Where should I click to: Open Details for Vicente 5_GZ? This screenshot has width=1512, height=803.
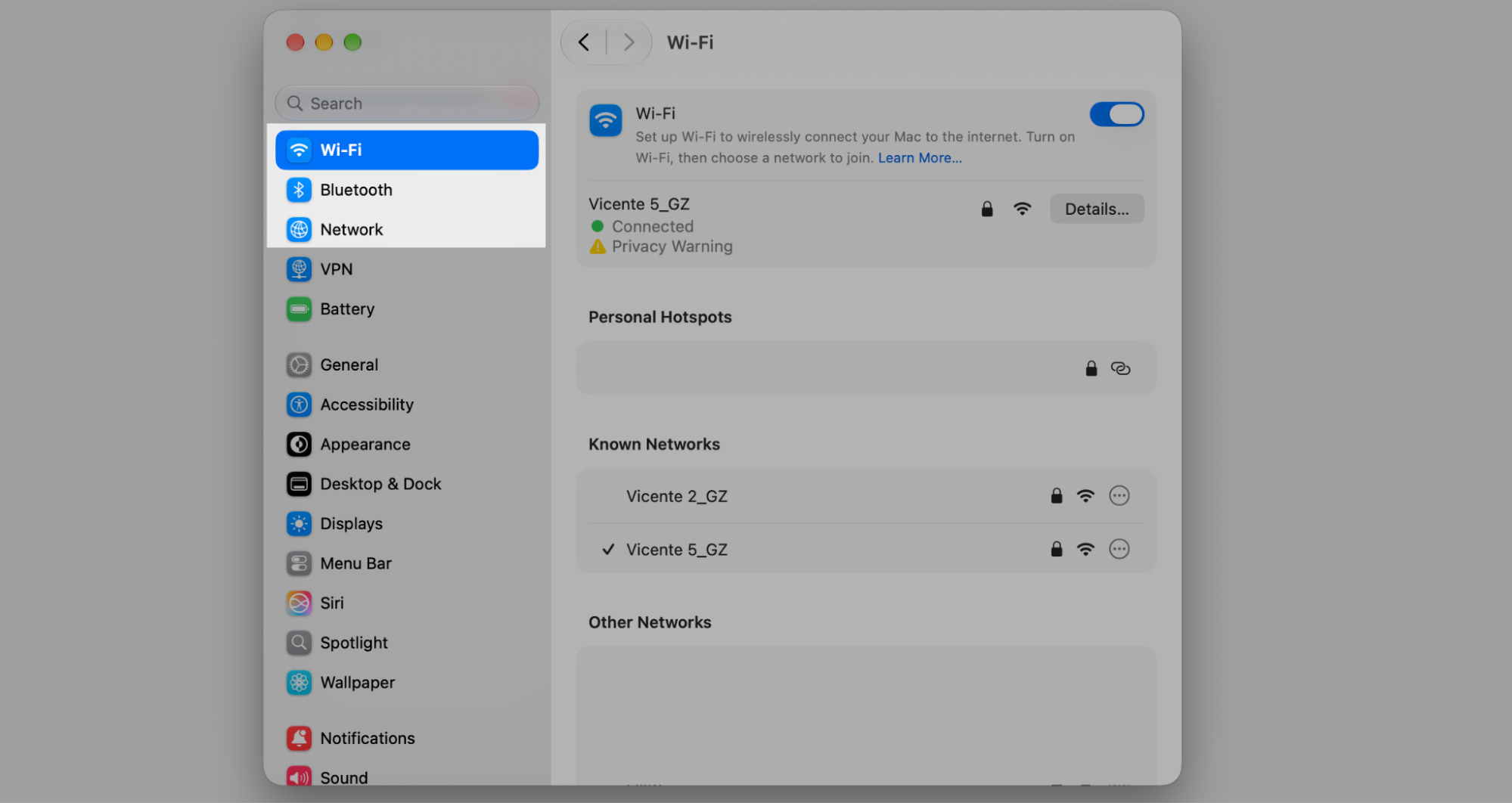[1097, 209]
